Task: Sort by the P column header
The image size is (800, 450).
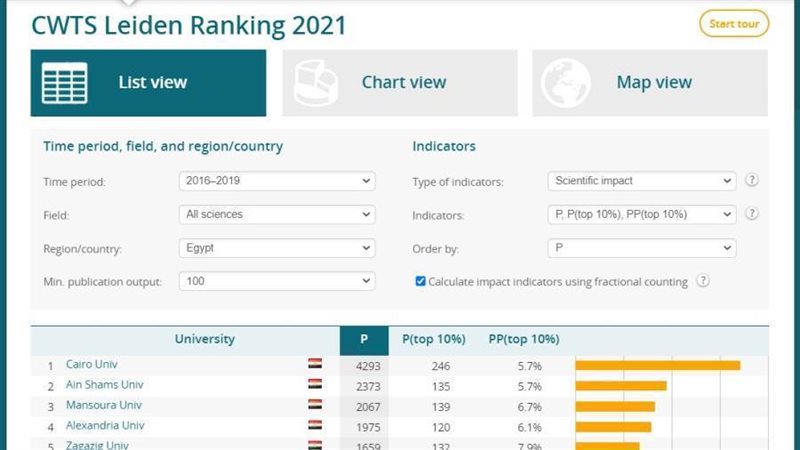Action: [x=361, y=339]
